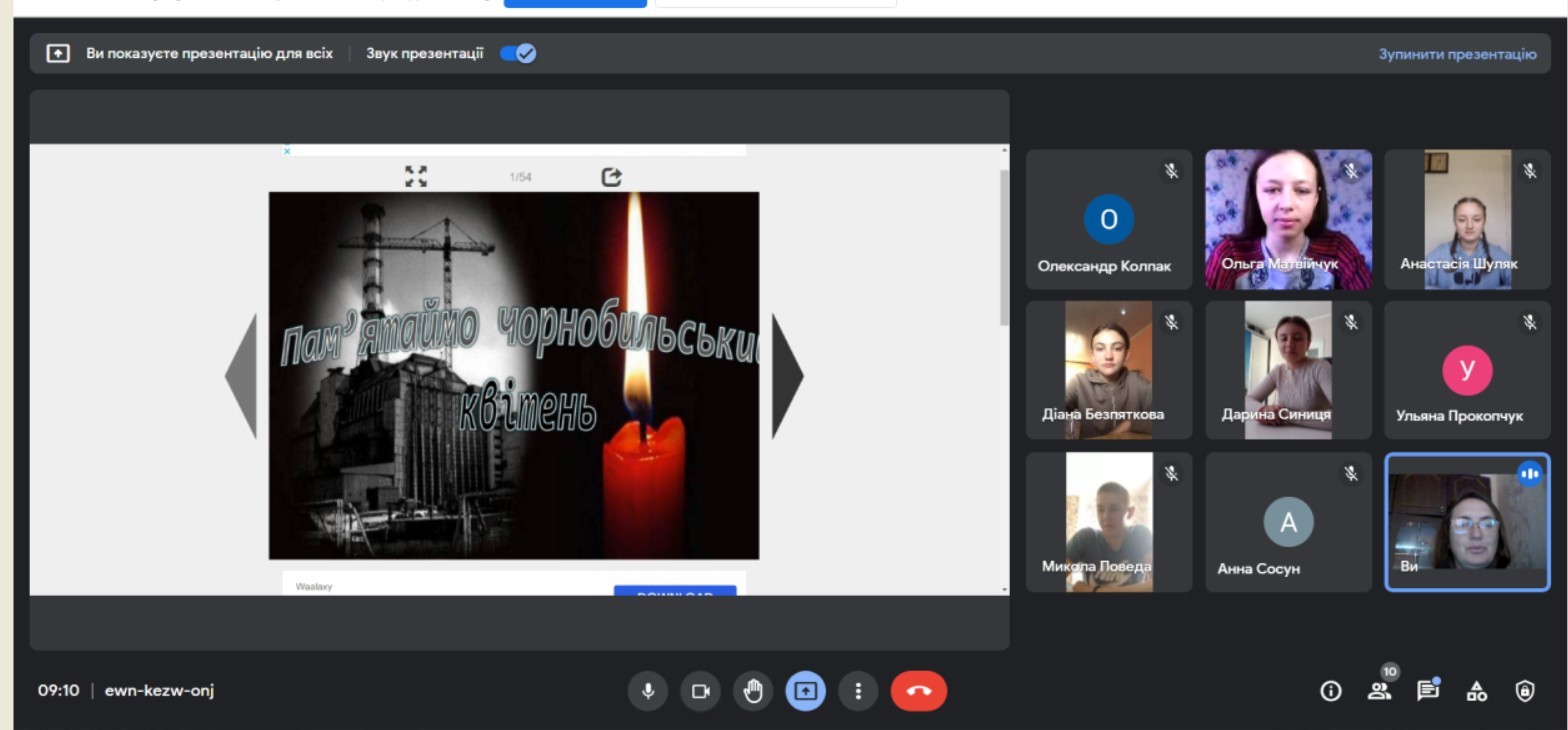Close the ad banner with X
Image resolution: width=1568 pixels, height=730 pixels.
tap(287, 151)
